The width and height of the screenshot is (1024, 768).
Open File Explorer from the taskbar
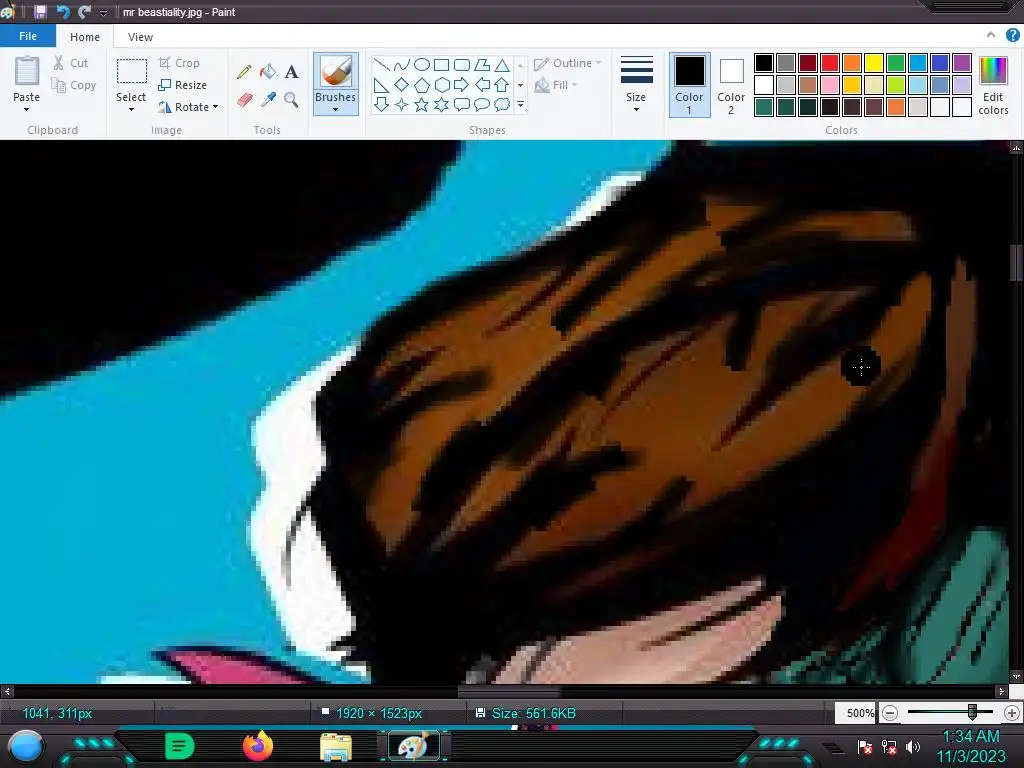336,747
